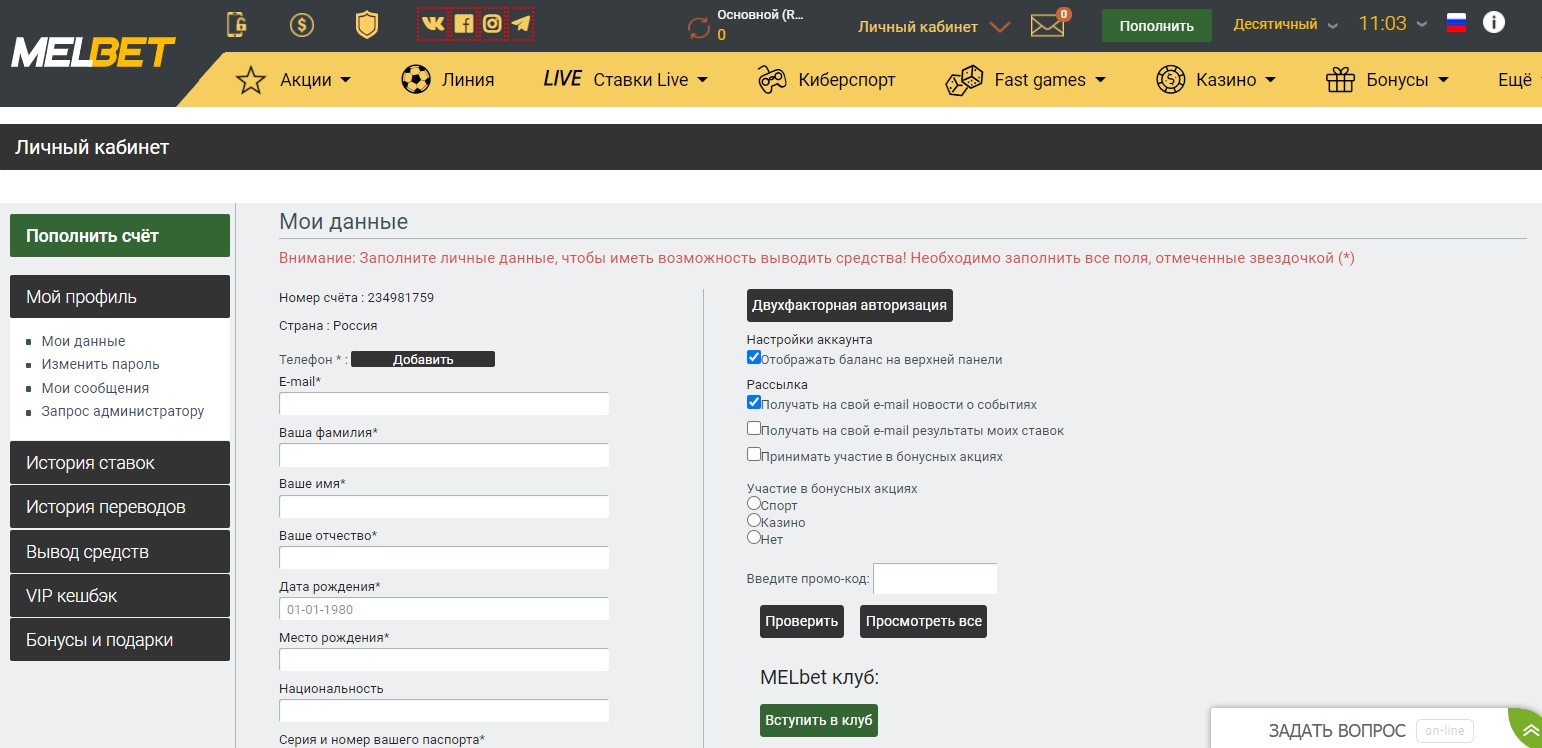Click the Russian flag language icon
1542x748 pixels.
[1456, 24]
